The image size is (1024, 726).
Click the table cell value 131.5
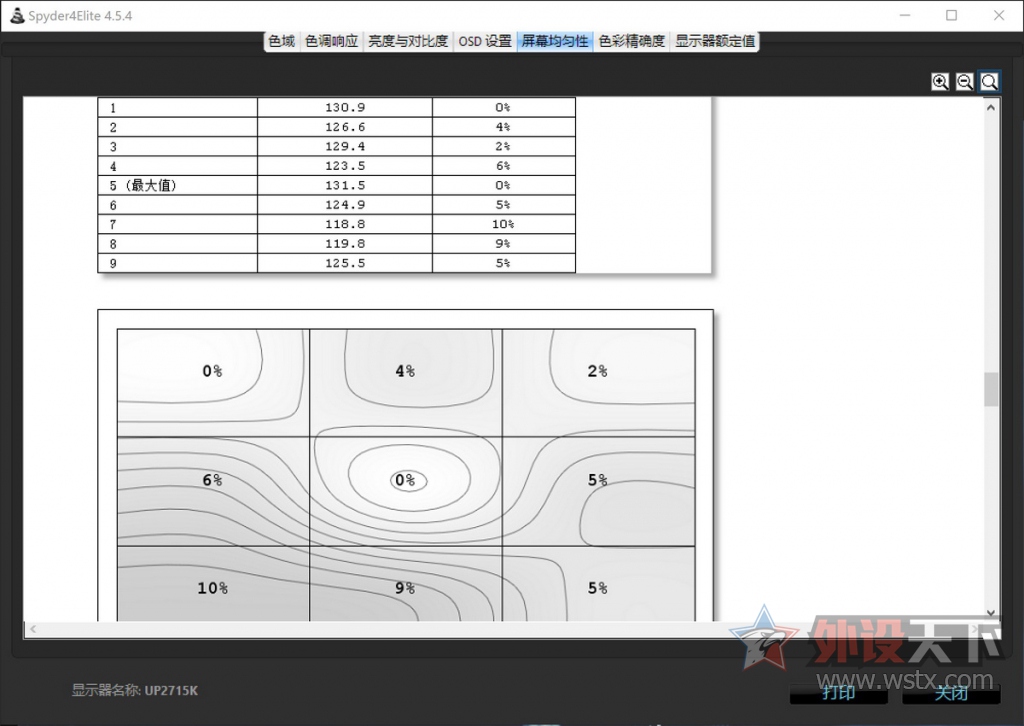(345, 185)
